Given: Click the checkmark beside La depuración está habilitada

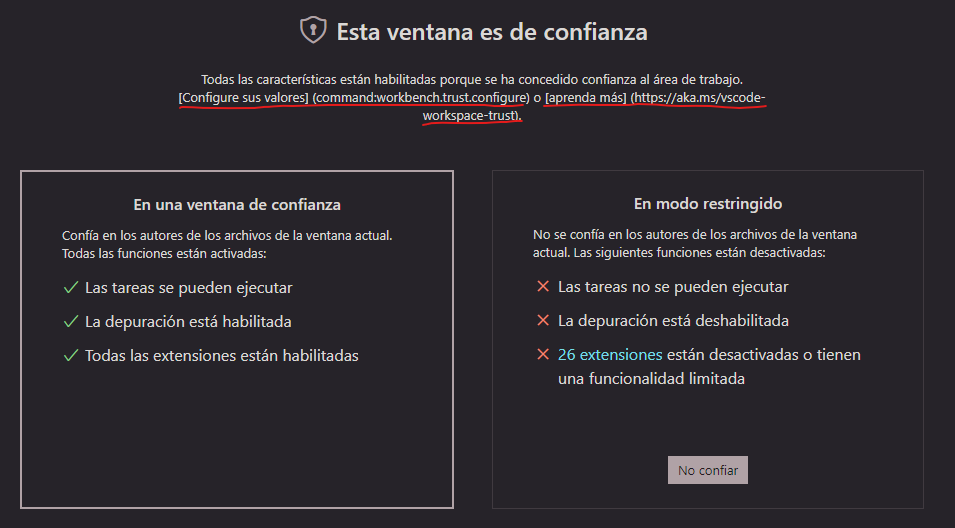Looking at the screenshot, I should (71, 322).
